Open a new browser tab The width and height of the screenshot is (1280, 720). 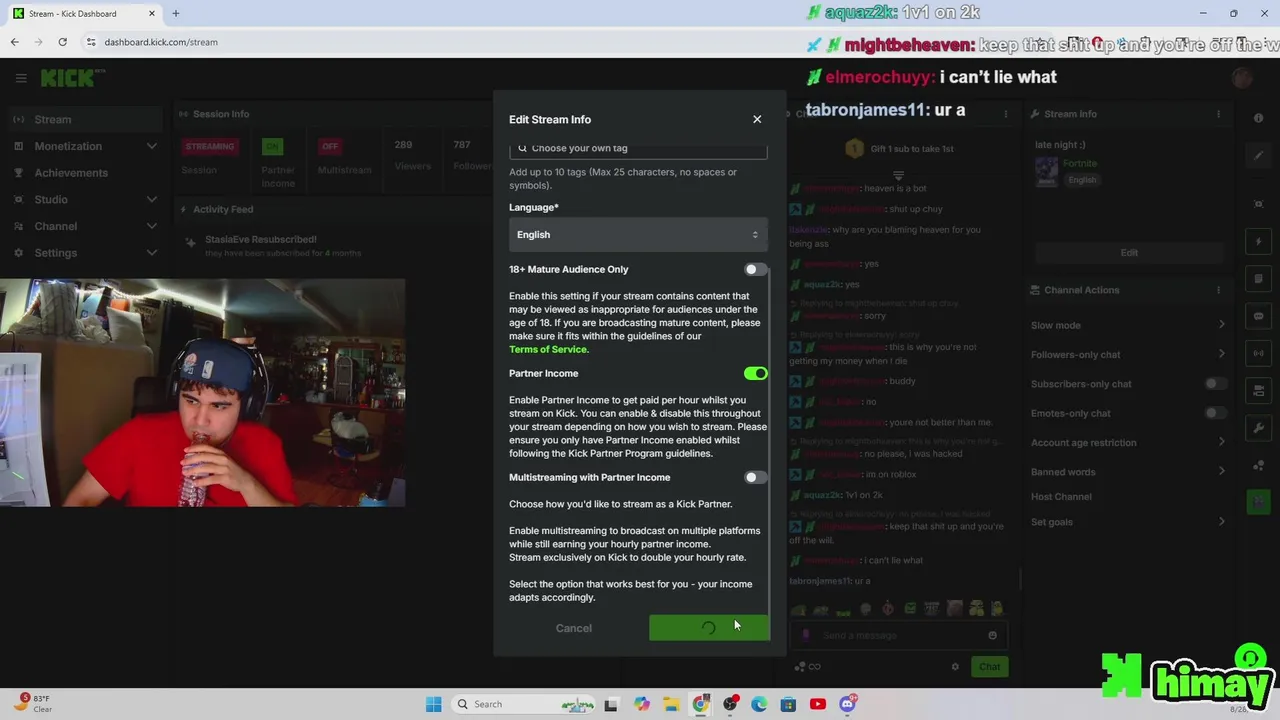175,14
